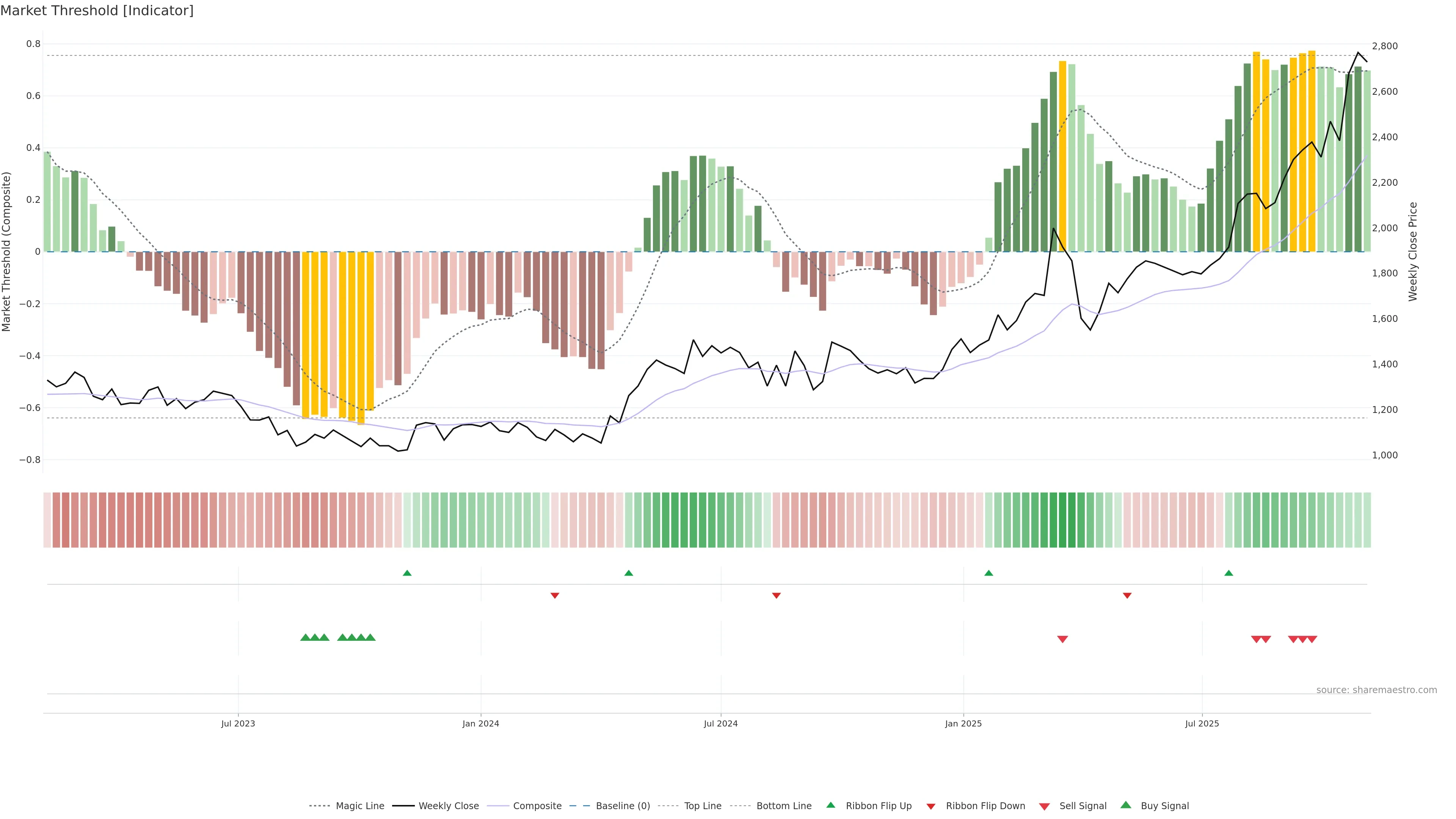The width and height of the screenshot is (1456, 819).
Task: Click the Buy Signal legend label
Action: 1164,806
